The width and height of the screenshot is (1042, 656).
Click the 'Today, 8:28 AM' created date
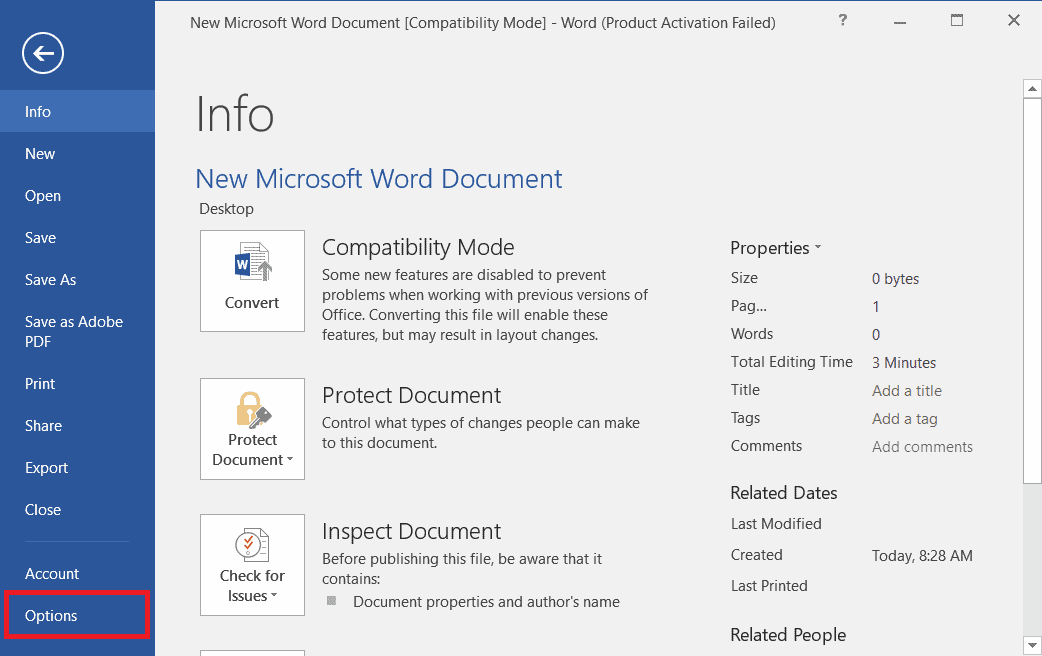(x=922, y=556)
